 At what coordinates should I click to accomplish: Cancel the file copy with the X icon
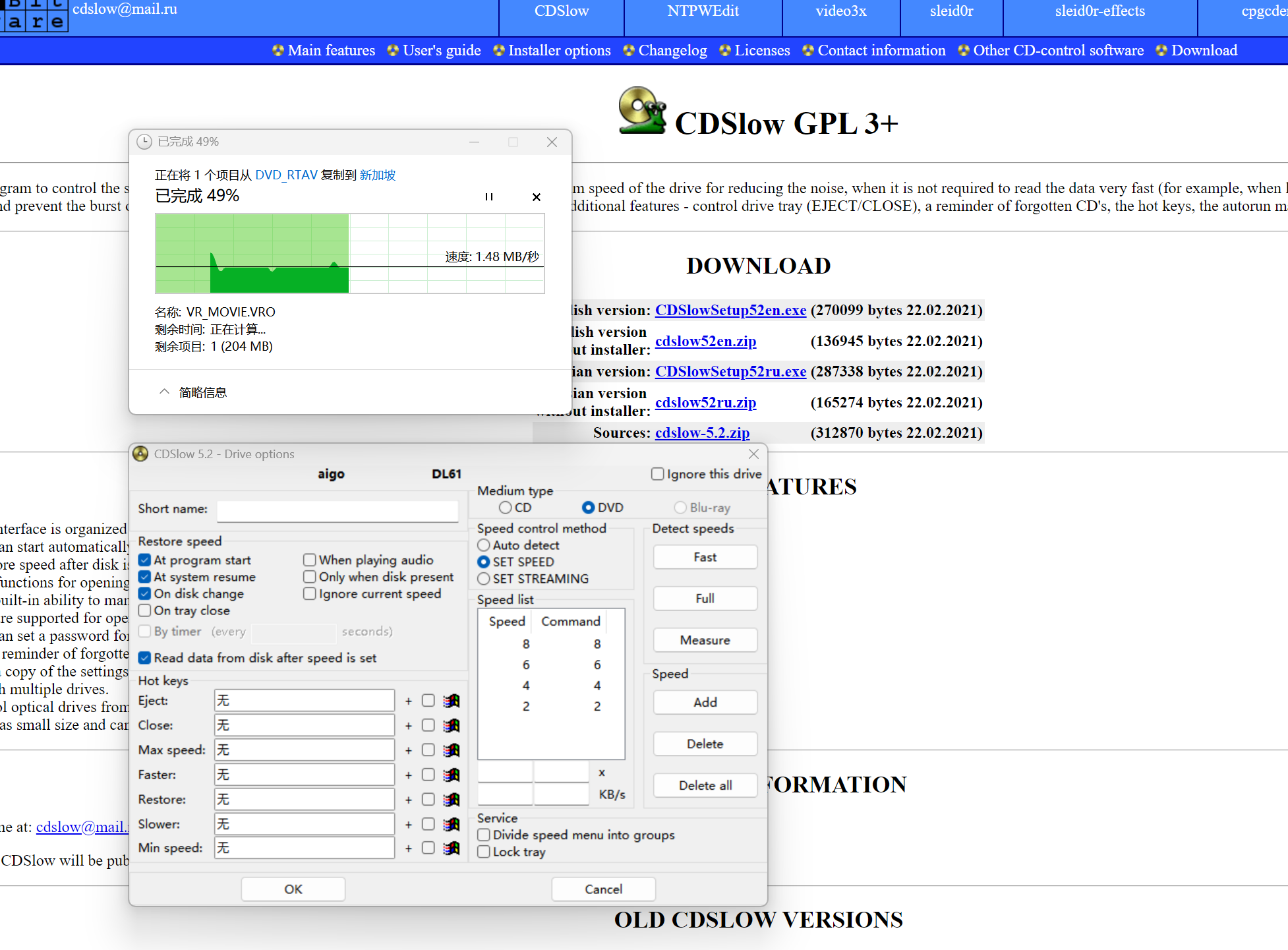point(537,196)
